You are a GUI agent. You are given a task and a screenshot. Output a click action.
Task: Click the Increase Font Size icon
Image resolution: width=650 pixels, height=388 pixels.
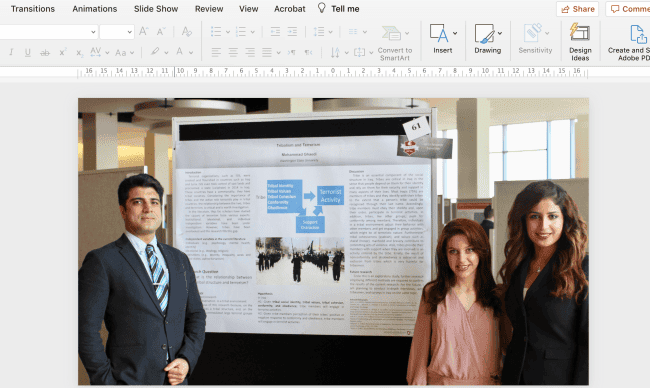click(143, 32)
